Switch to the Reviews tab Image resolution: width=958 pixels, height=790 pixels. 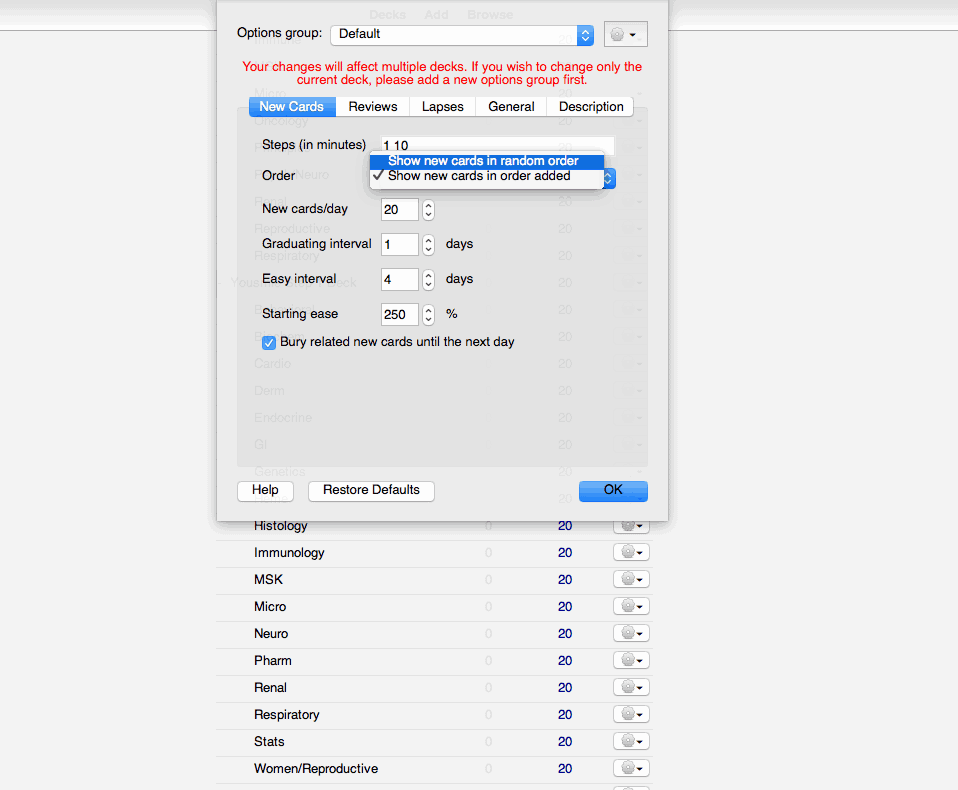[x=373, y=107]
